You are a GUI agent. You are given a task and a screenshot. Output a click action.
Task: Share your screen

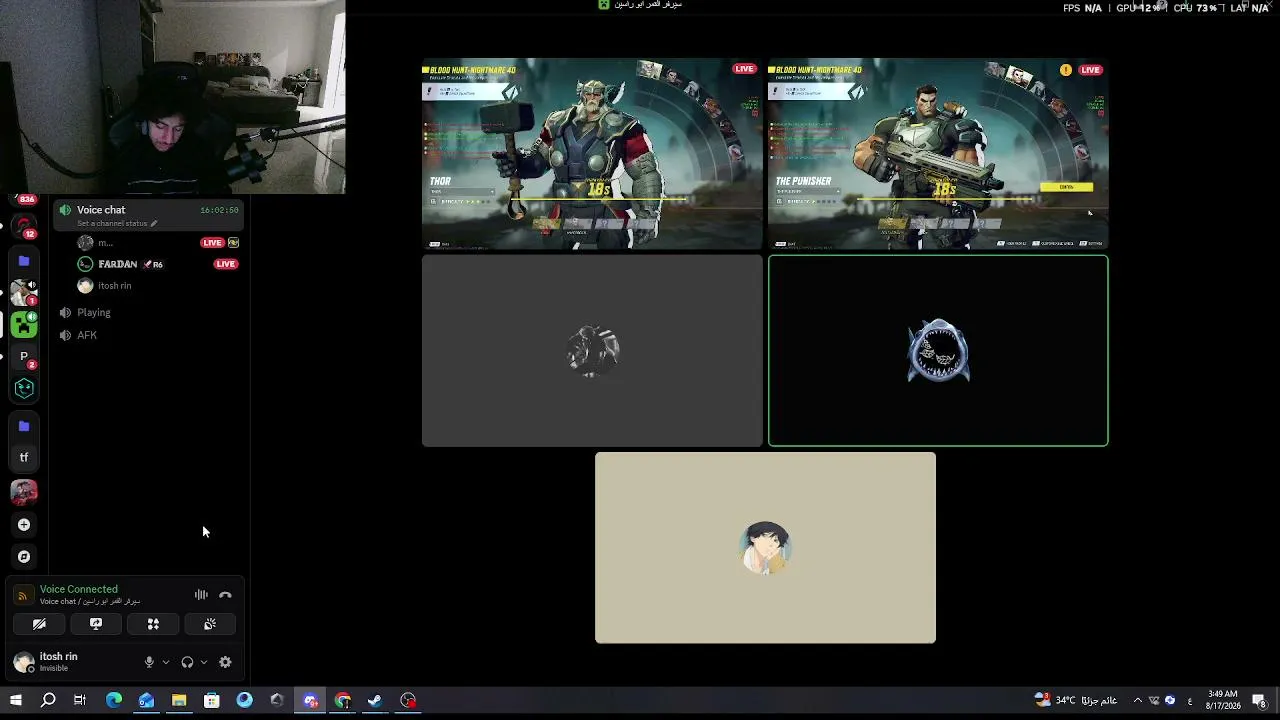96,624
